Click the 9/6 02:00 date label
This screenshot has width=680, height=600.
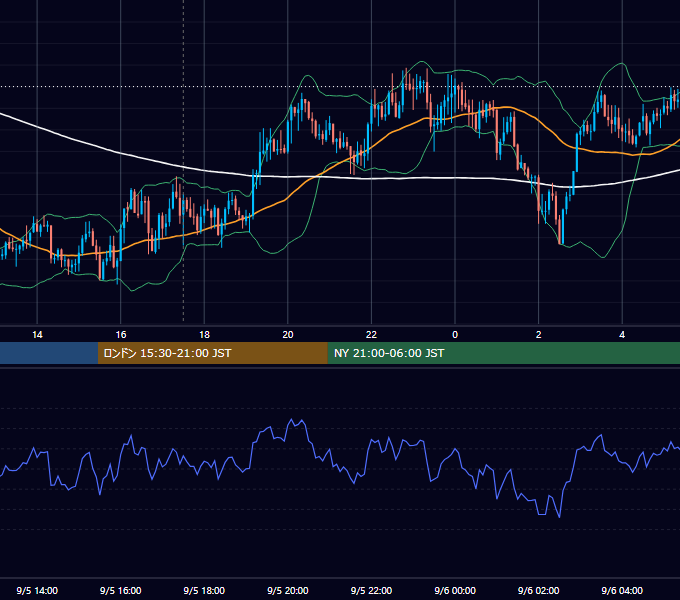point(539,590)
